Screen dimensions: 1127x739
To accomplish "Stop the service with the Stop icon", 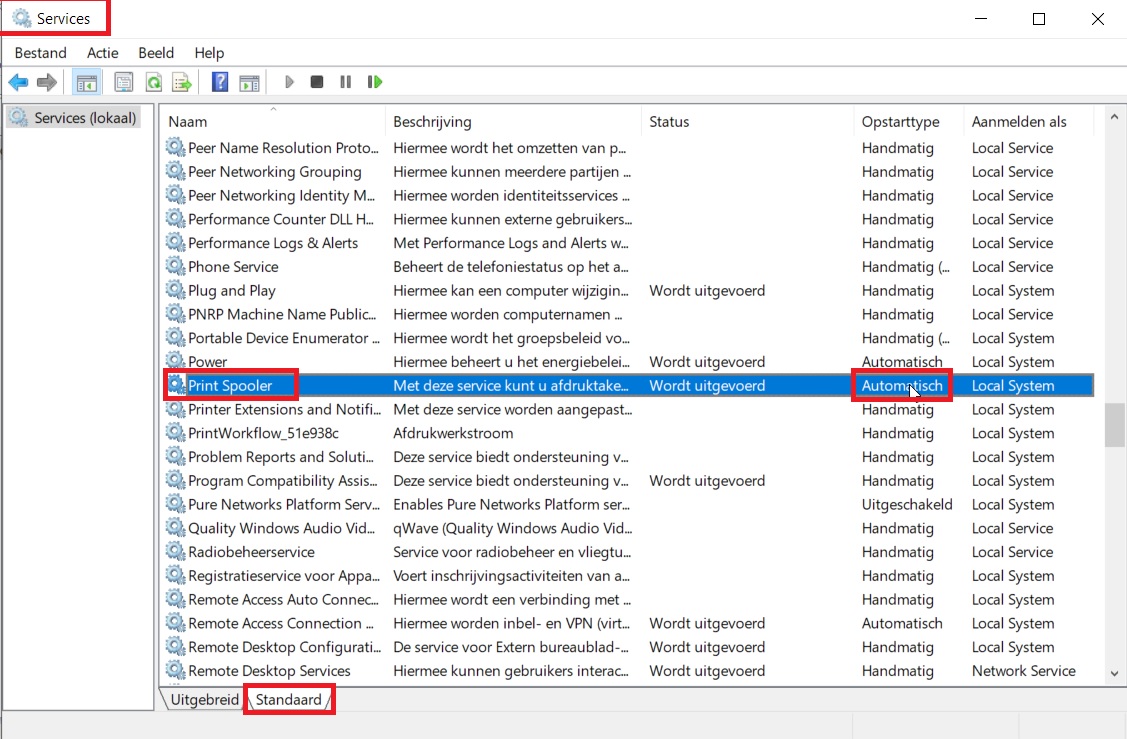I will [x=317, y=82].
